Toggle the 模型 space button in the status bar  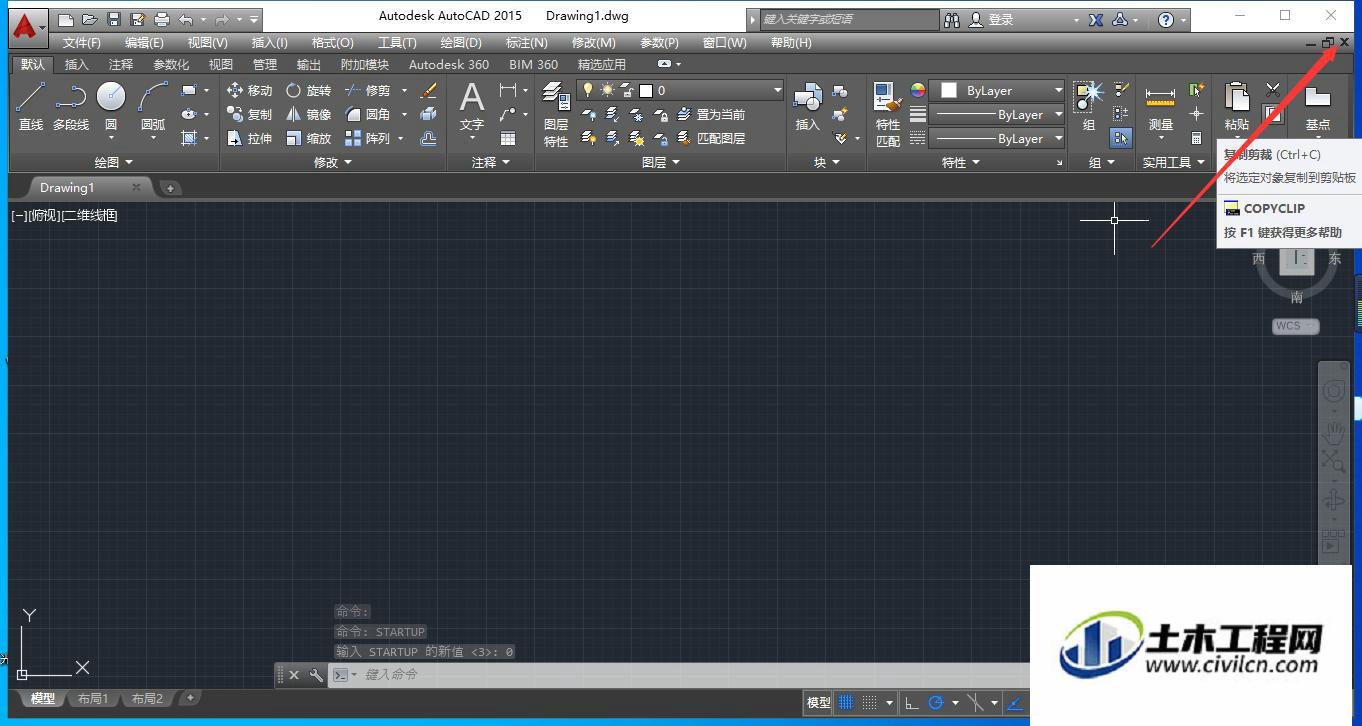(x=819, y=702)
